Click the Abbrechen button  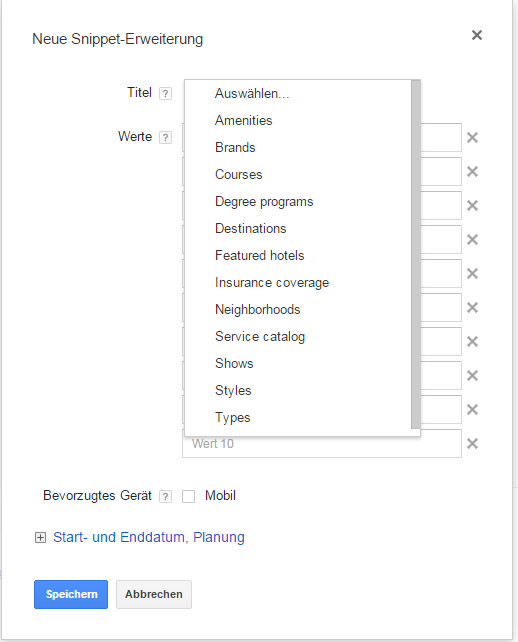tap(154, 594)
